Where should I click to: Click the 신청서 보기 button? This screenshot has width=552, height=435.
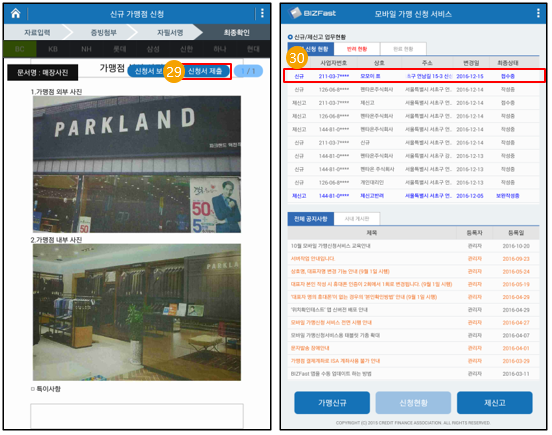(x=148, y=71)
